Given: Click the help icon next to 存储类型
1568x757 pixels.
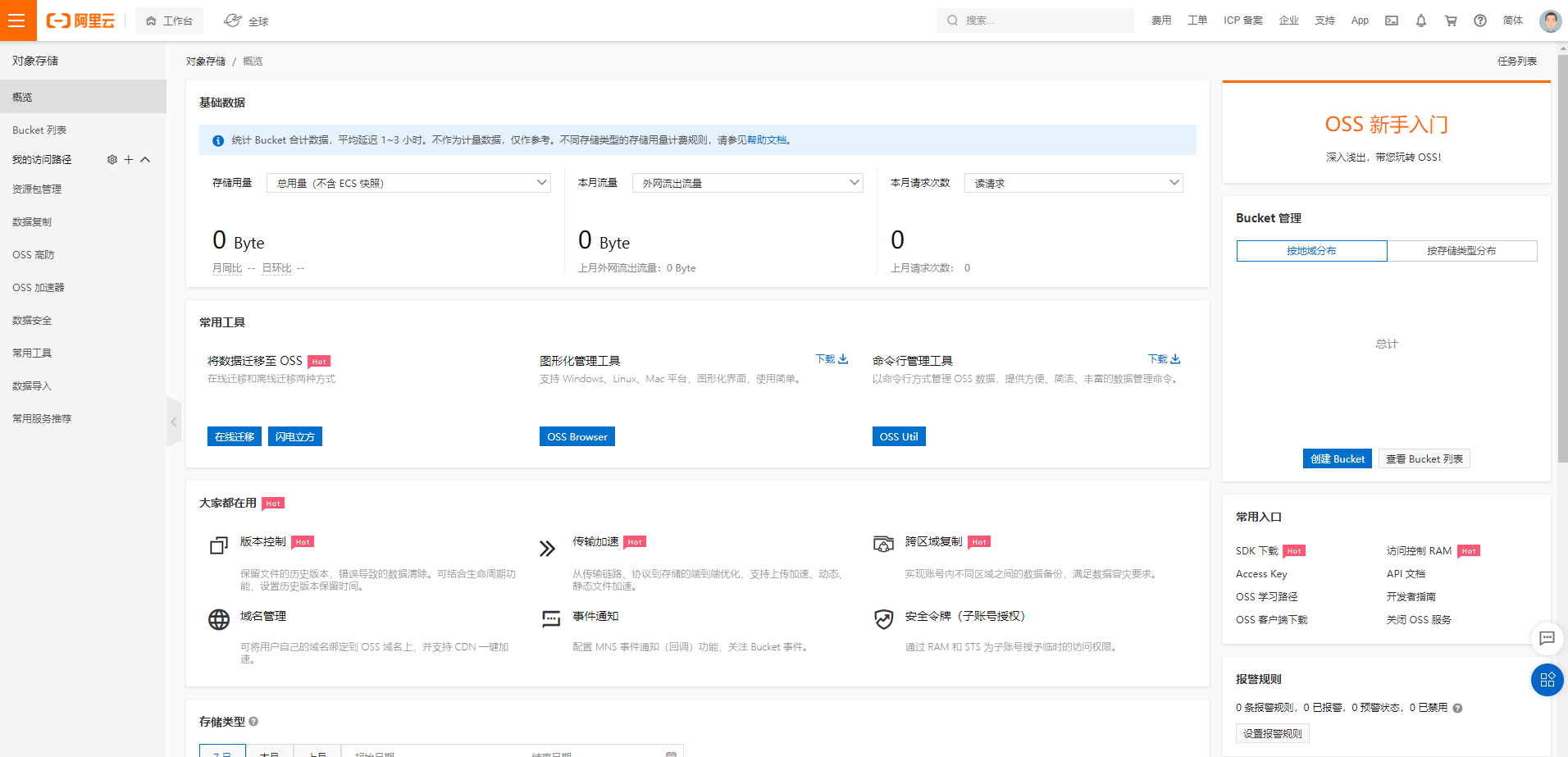Looking at the screenshot, I should [x=253, y=722].
